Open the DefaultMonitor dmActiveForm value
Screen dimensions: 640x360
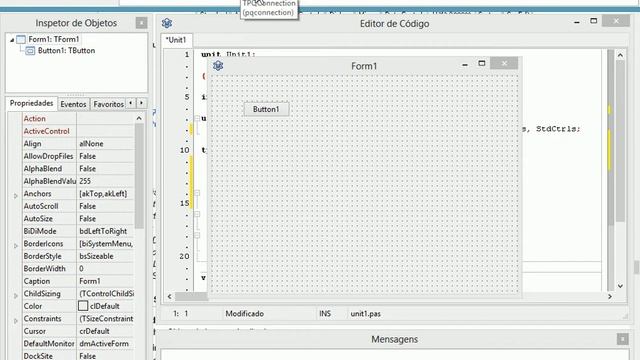pyautogui.click(x=106, y=344)
